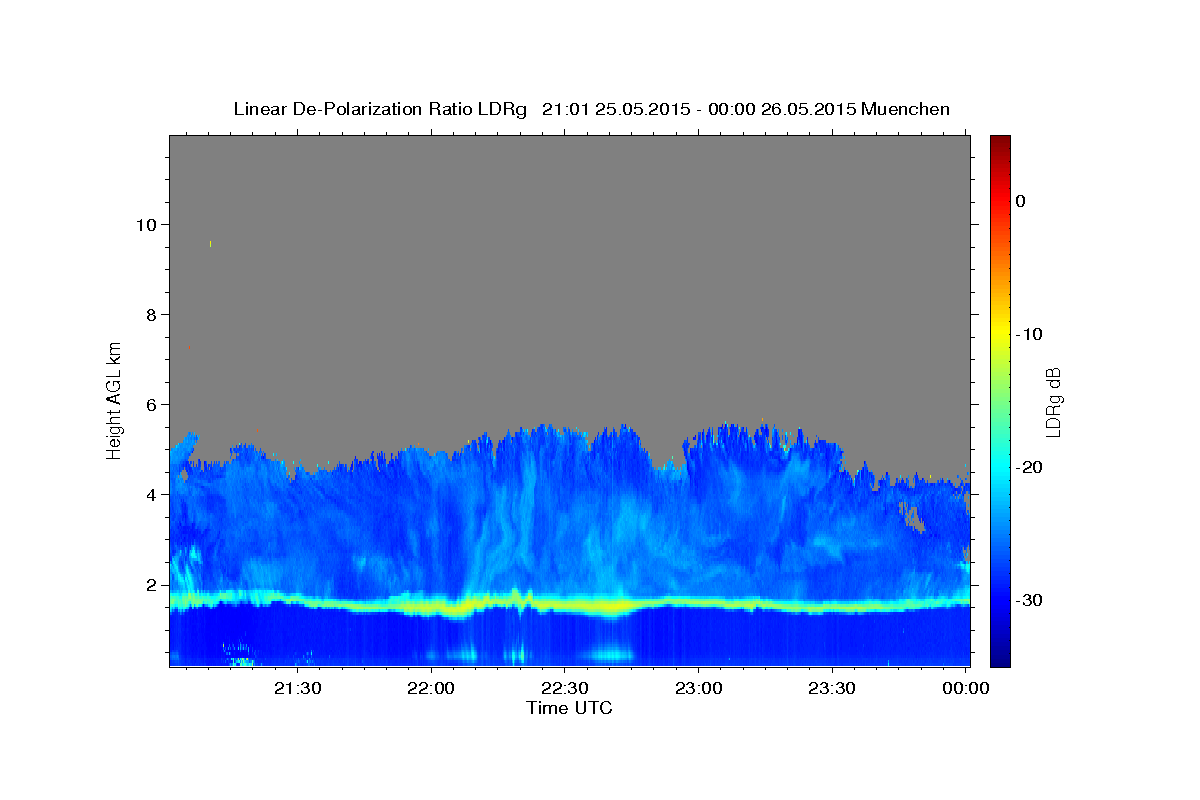
Task: Click the yellow region of the colorbar
Action: pos(1000,330)
